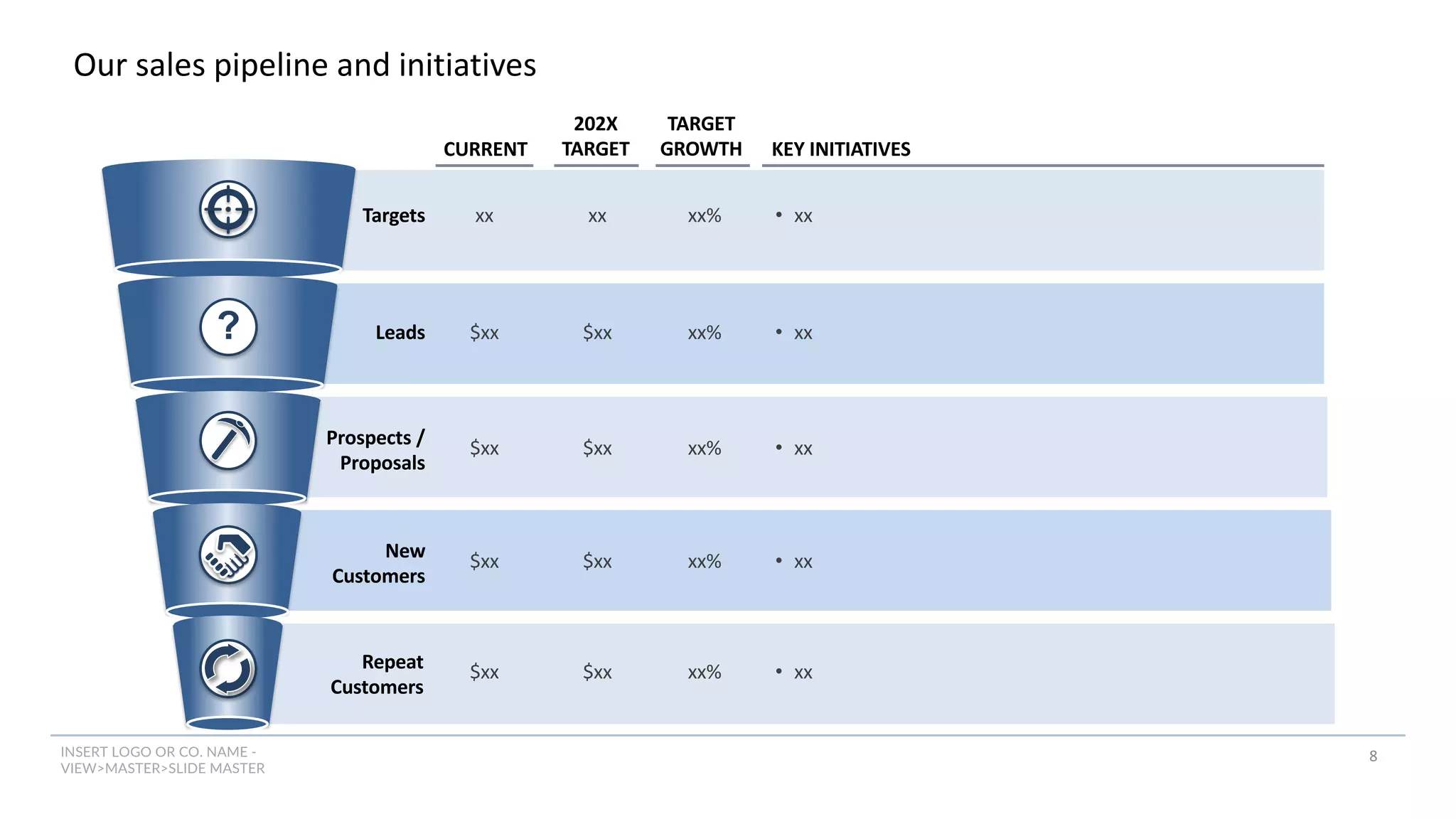This screenshot has height=819, width=1456.
Task: Select the Prospects / Proposals label
Action: [x=375, y=450]
